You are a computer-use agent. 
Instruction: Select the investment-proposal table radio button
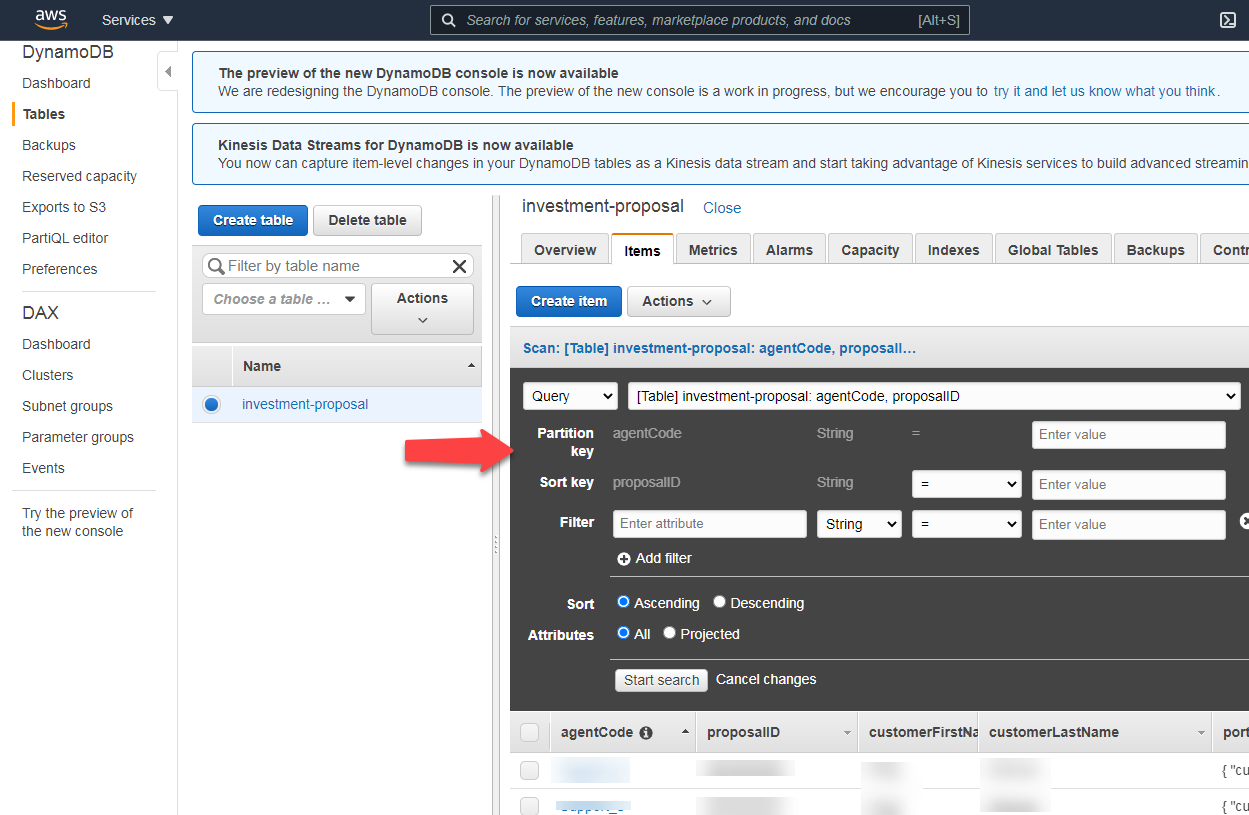coord(211,405)
